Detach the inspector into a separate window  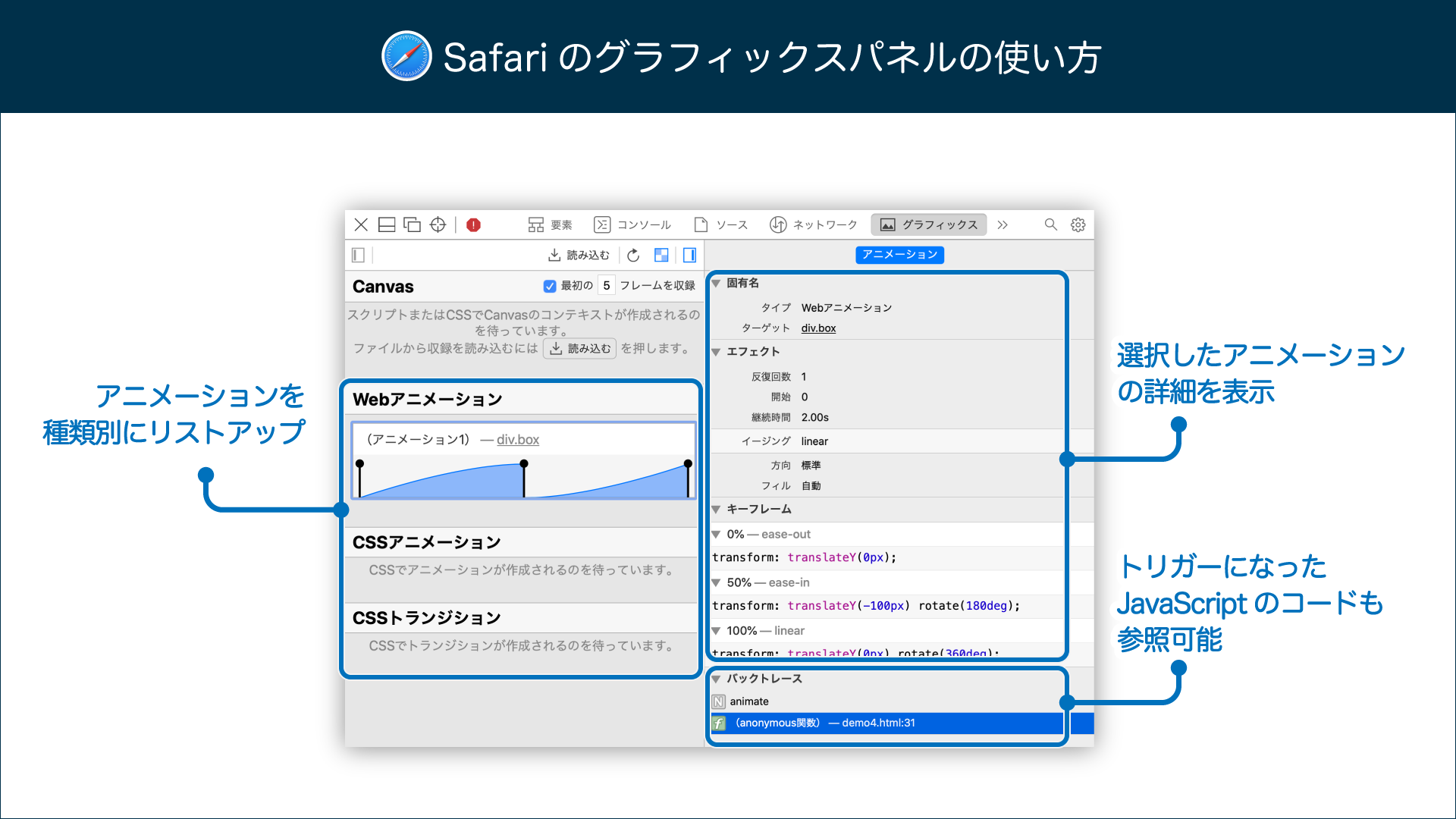(412, 224)
